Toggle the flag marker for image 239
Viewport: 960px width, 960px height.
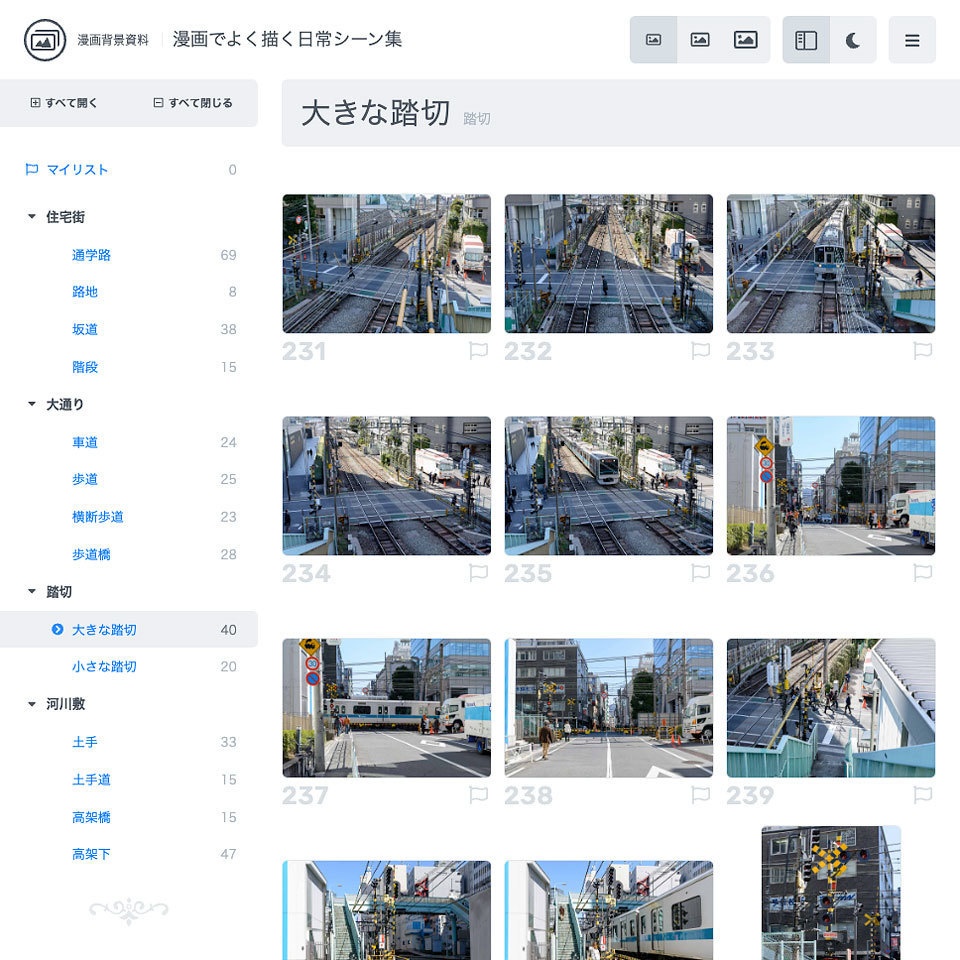coord(923,795)
